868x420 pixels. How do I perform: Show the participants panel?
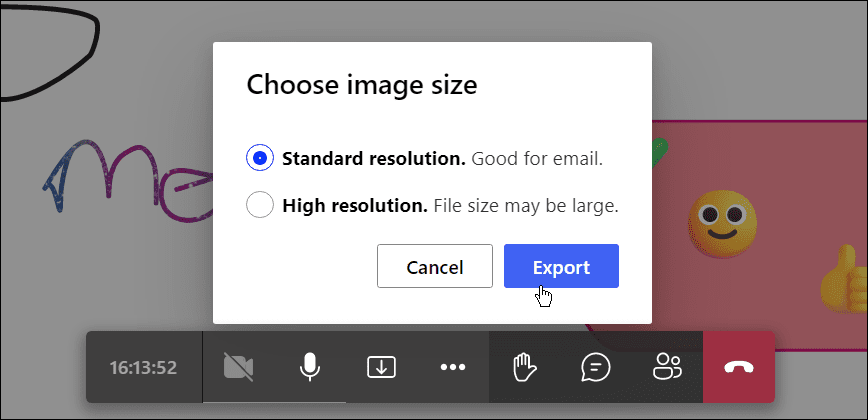tap(666, 367)
